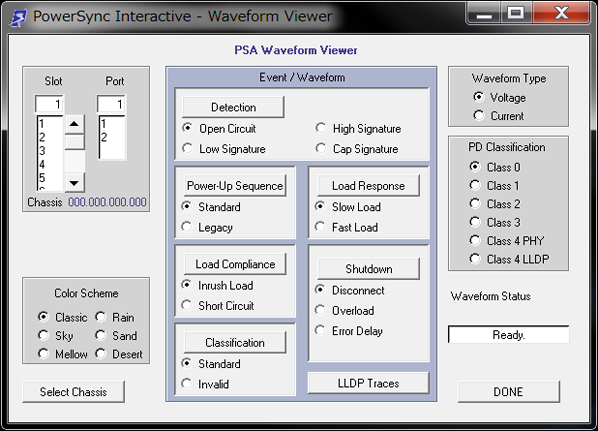
Task: Click the DONE button
Action: [509, 391]
